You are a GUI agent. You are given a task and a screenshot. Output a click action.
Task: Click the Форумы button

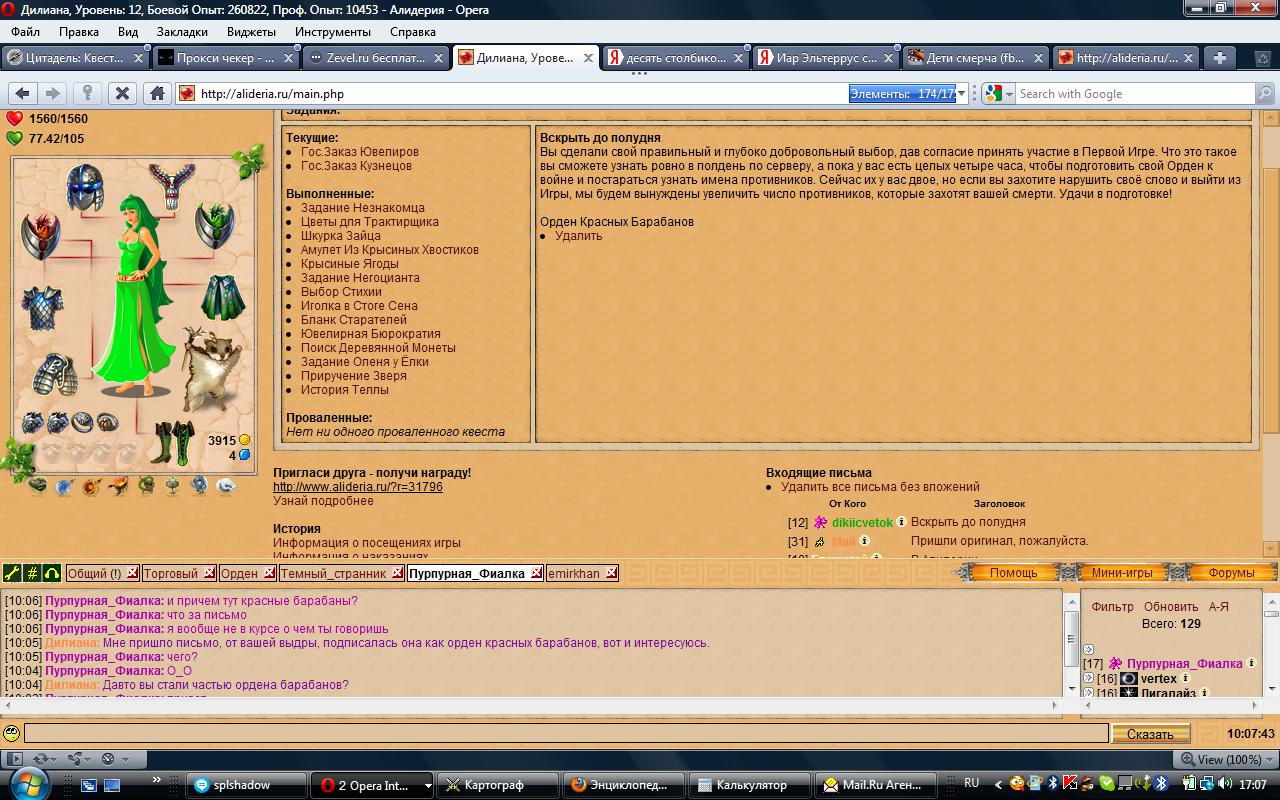1231,573
